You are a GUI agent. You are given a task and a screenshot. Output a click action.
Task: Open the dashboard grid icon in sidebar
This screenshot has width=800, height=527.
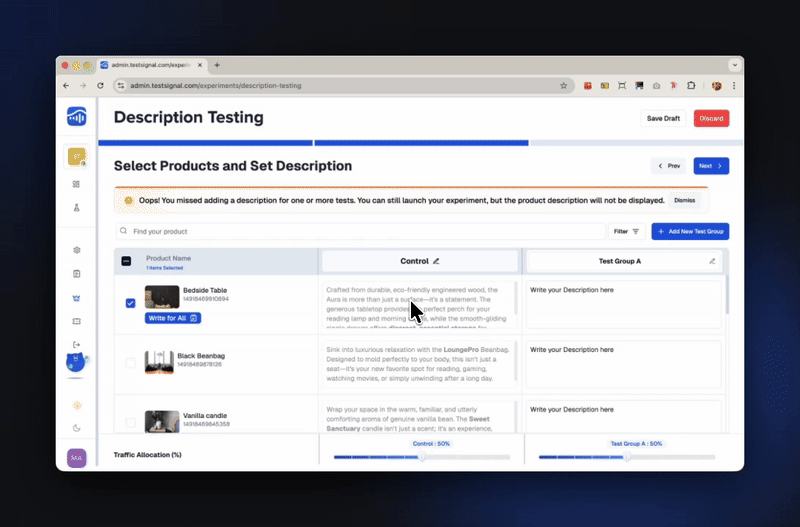[76, 184]
